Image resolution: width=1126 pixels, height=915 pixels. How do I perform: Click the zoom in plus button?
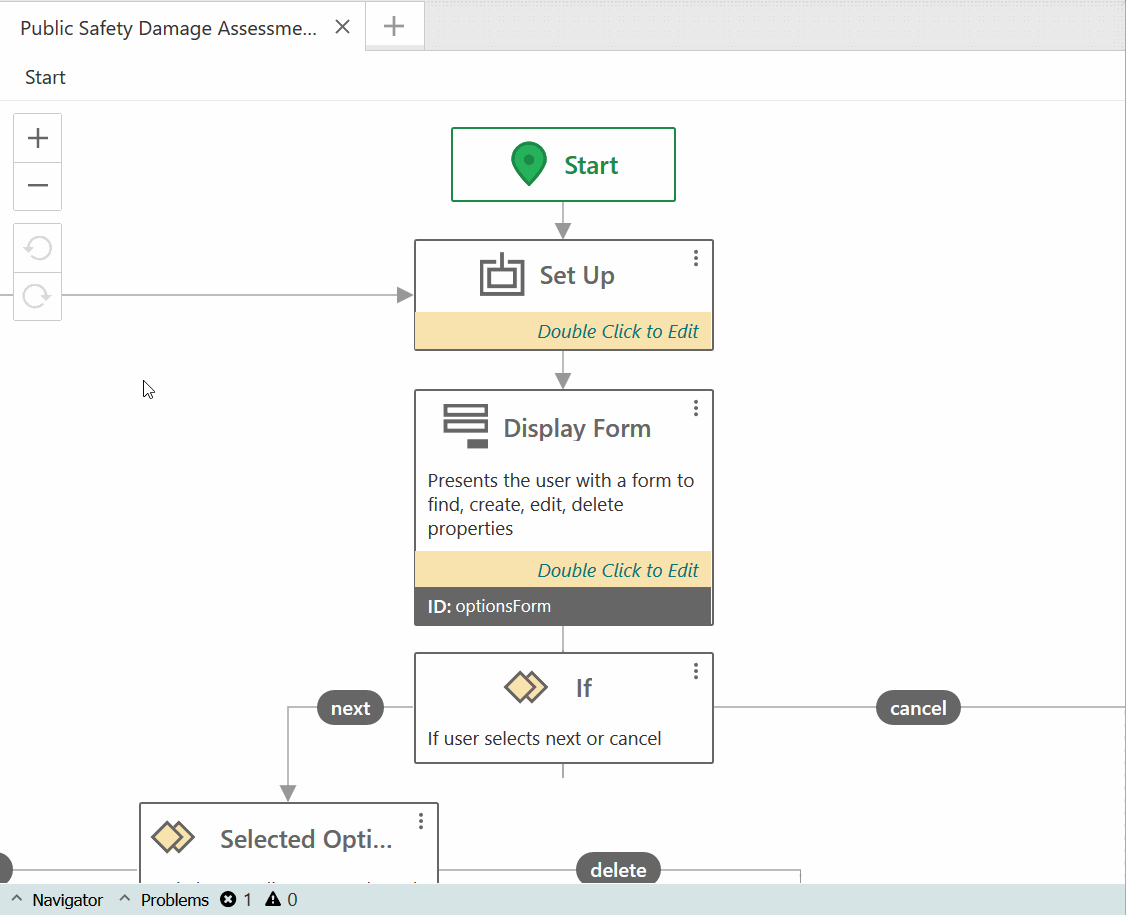coord(38,138)
